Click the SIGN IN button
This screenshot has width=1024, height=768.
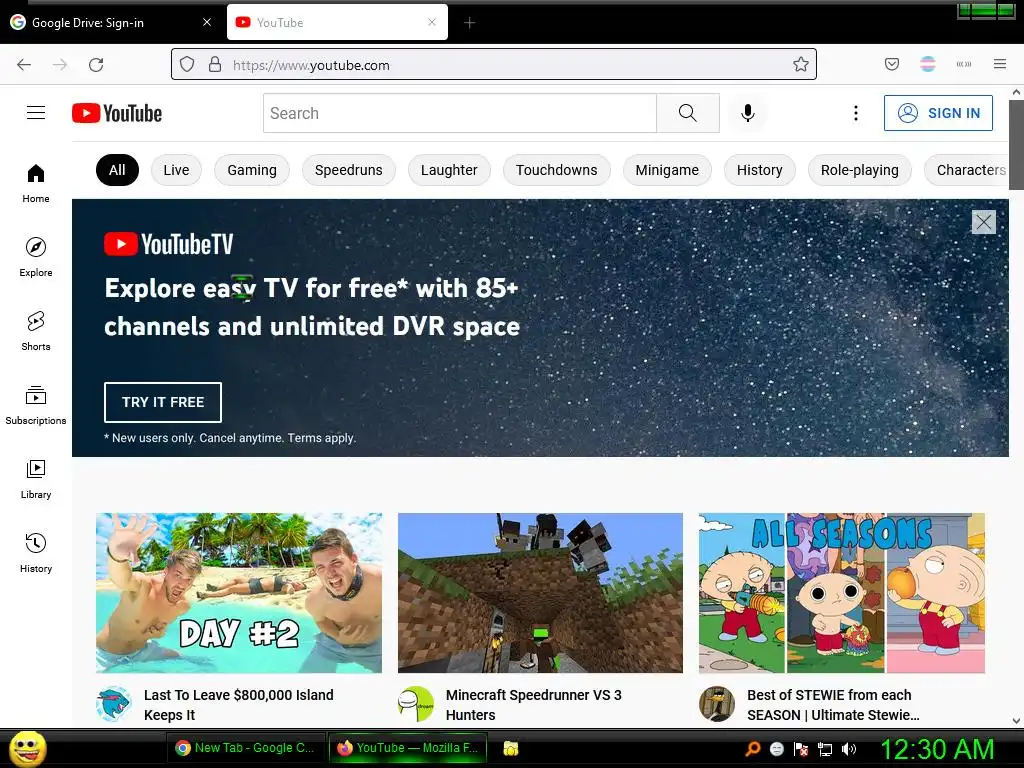click(x=938, y=113)
